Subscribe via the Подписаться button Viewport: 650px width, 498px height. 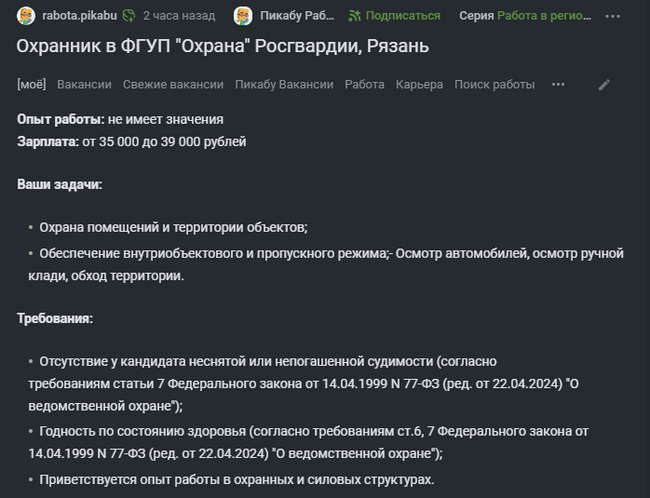402,16
